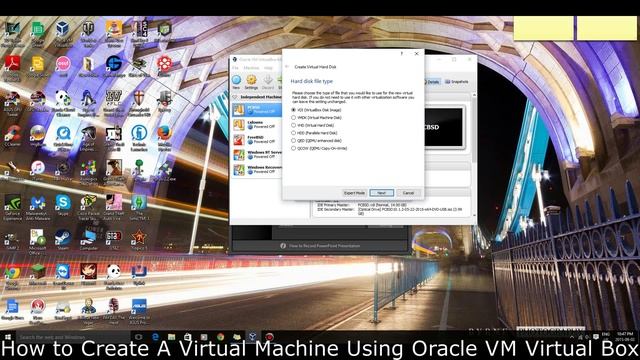This screenshot has width=640, height=360.
Task: Open the Mozilla Firefox desktop icon
Action: tap(164, 137)
